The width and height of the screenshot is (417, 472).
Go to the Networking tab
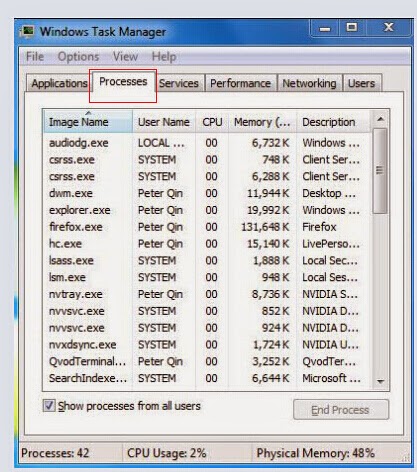309,83
